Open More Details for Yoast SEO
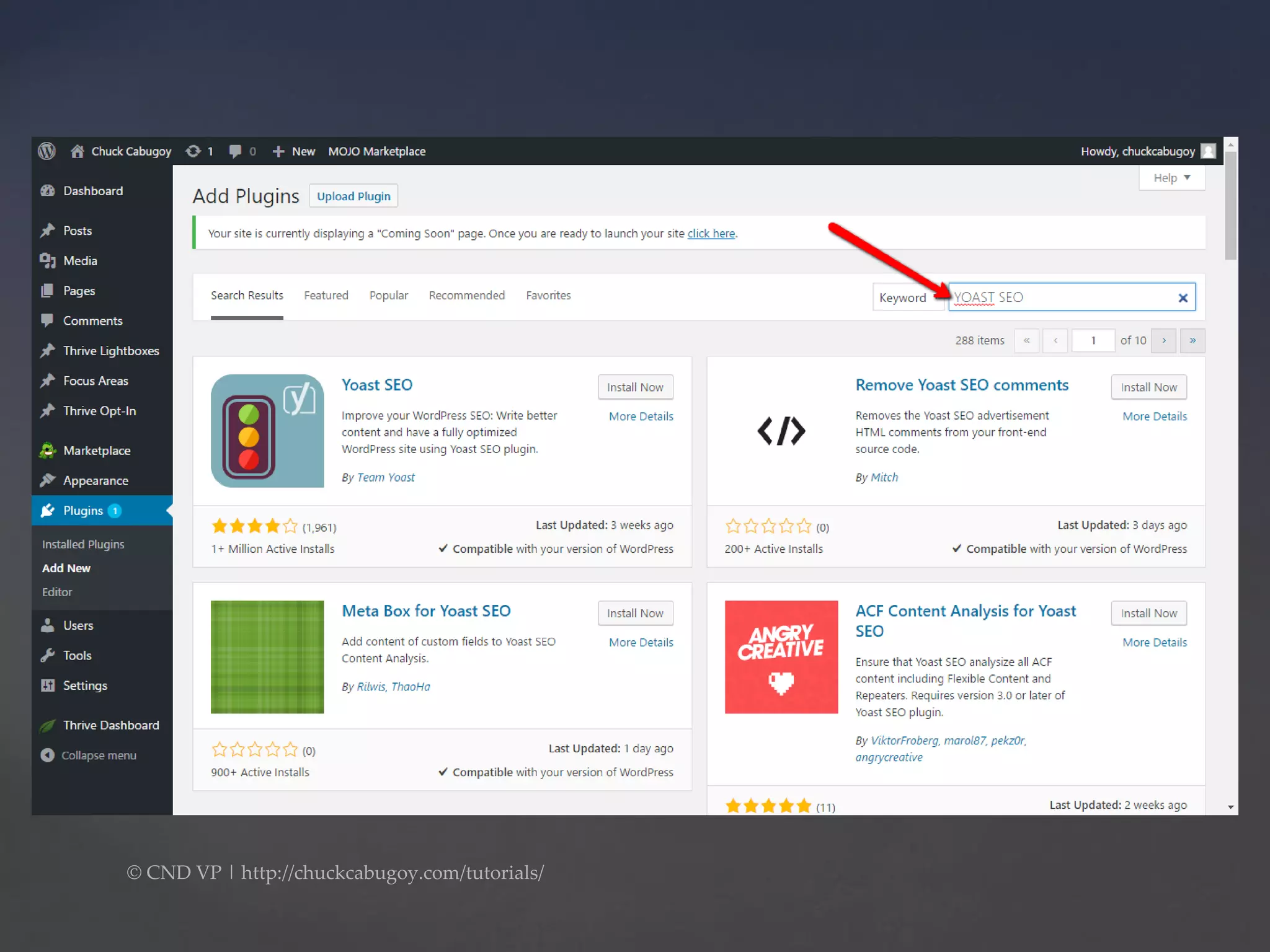This screenshot has width=1270, height=952. click(641, 416)
